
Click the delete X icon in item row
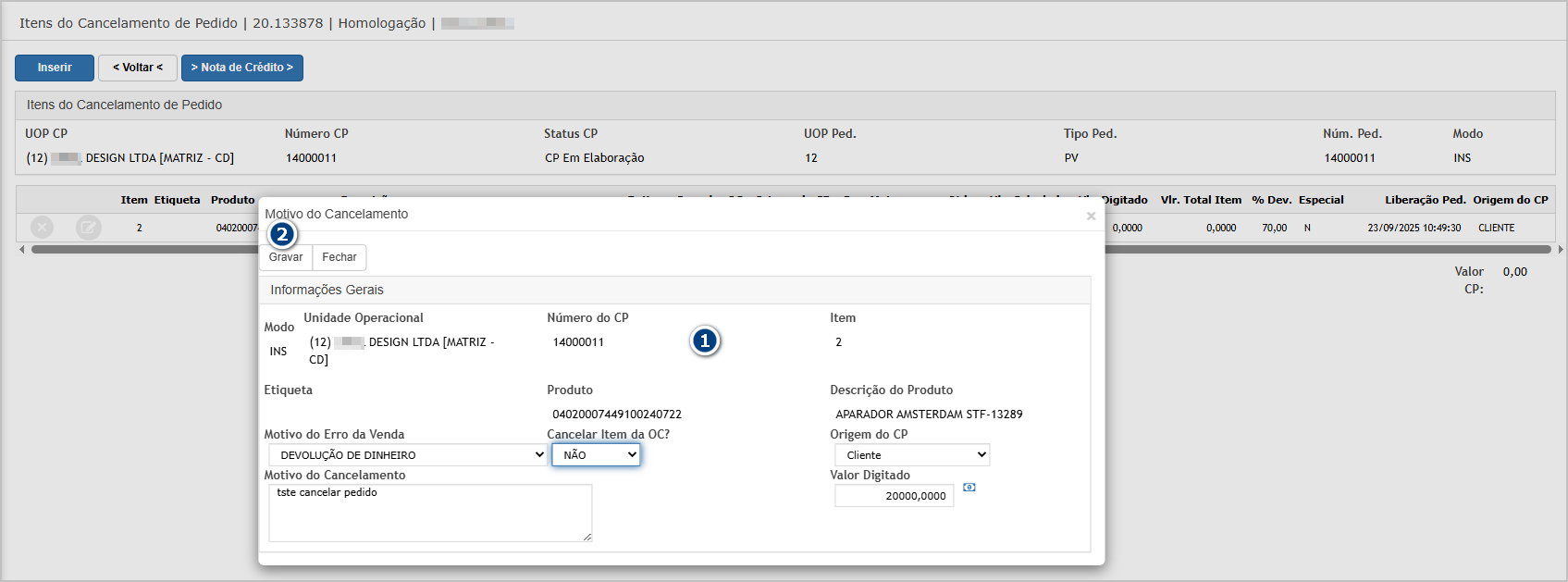(42, 227)
